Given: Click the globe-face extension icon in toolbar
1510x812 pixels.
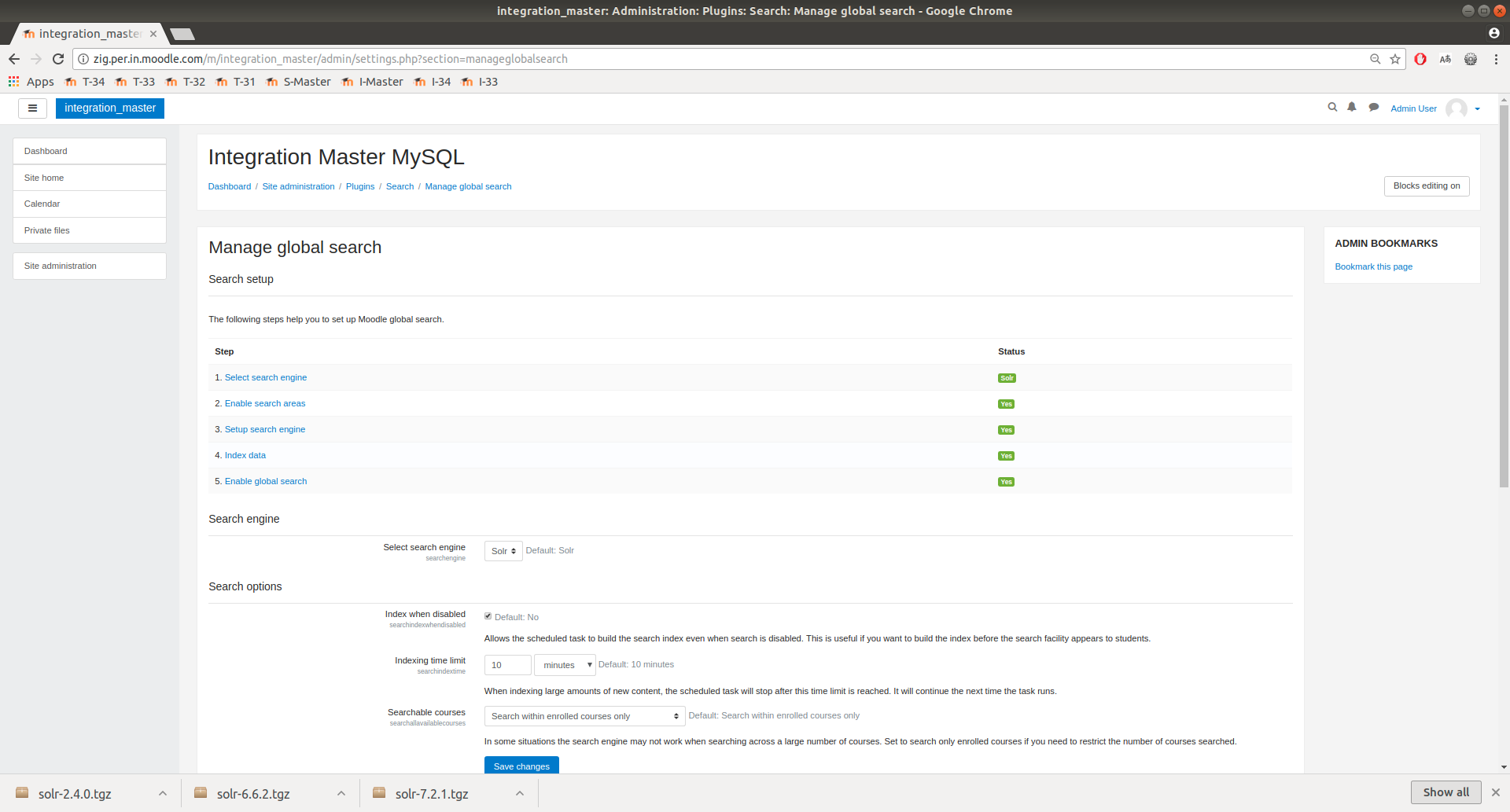Looking at the screenshot, I should (x=1471, y=59).
